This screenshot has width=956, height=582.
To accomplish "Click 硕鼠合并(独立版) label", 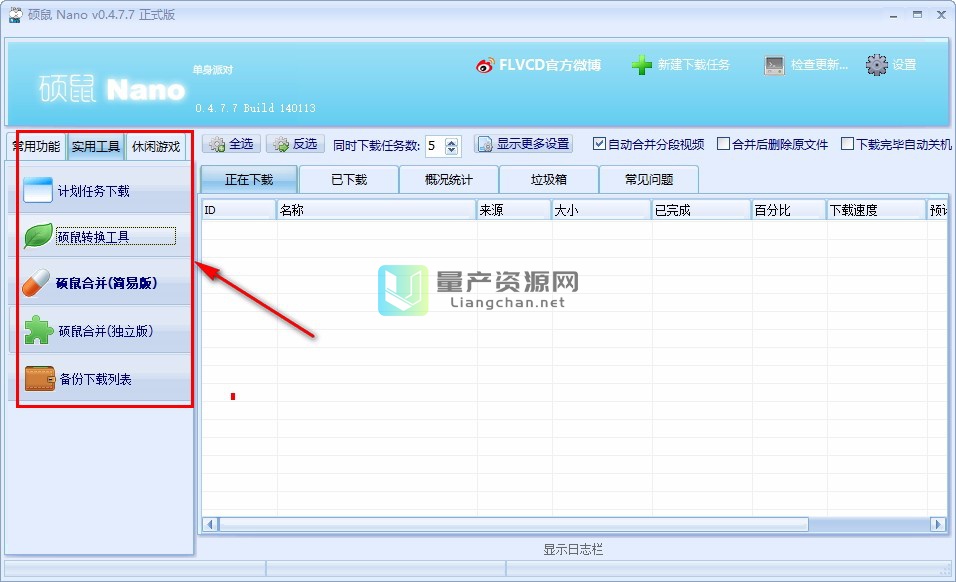I will (x=106, y=332).
